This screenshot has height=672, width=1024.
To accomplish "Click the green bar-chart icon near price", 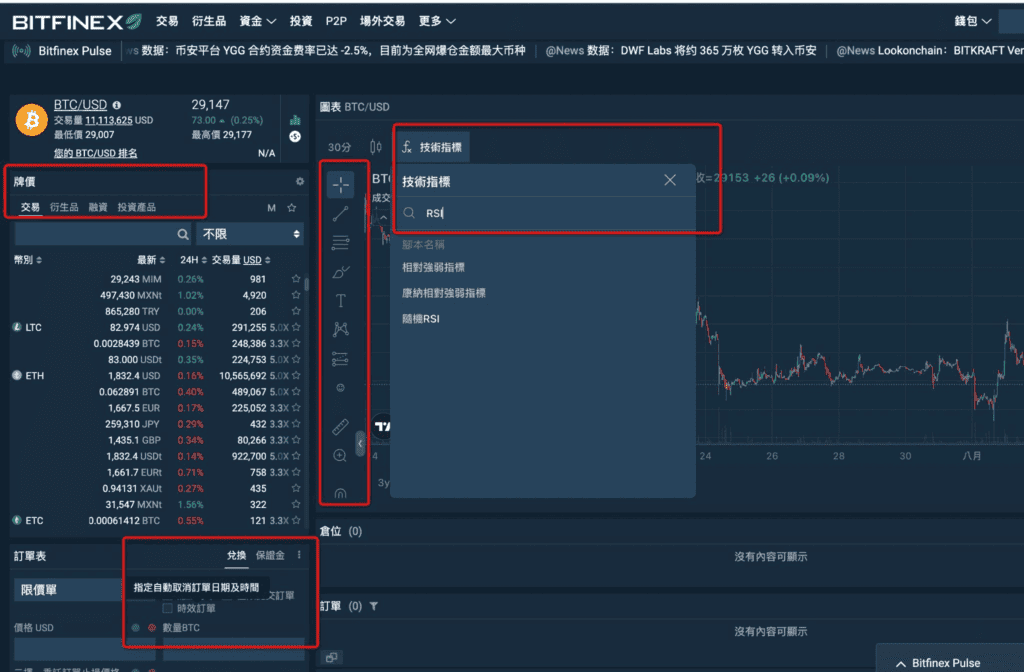I will point(295,120).
